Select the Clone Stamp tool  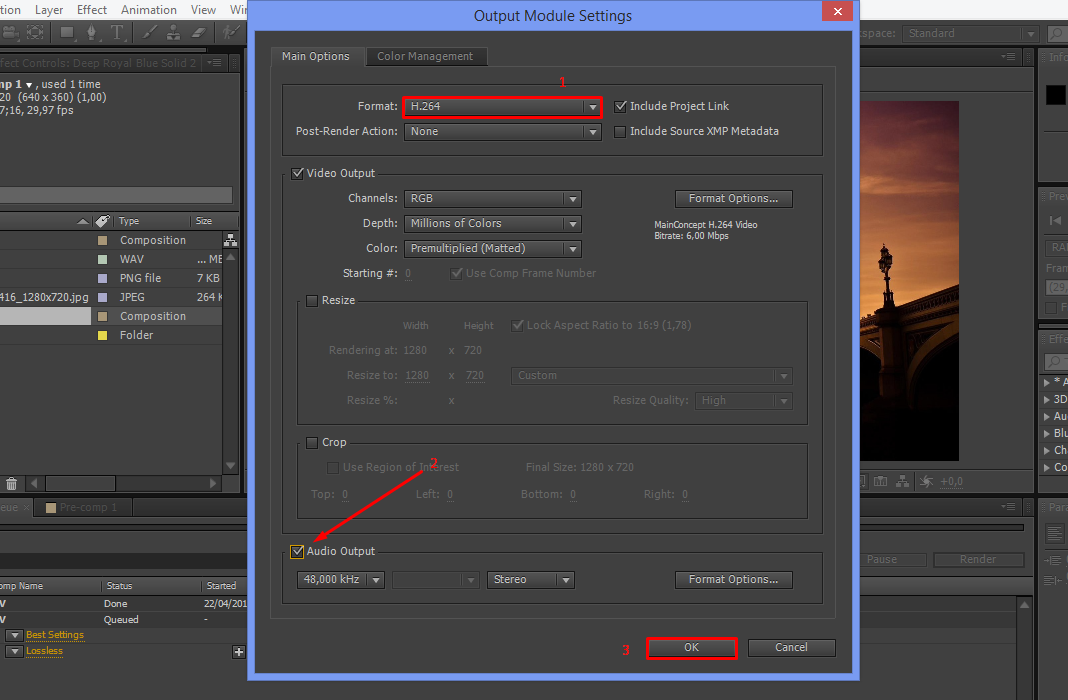pyautogui.click(x=174, y=32)
